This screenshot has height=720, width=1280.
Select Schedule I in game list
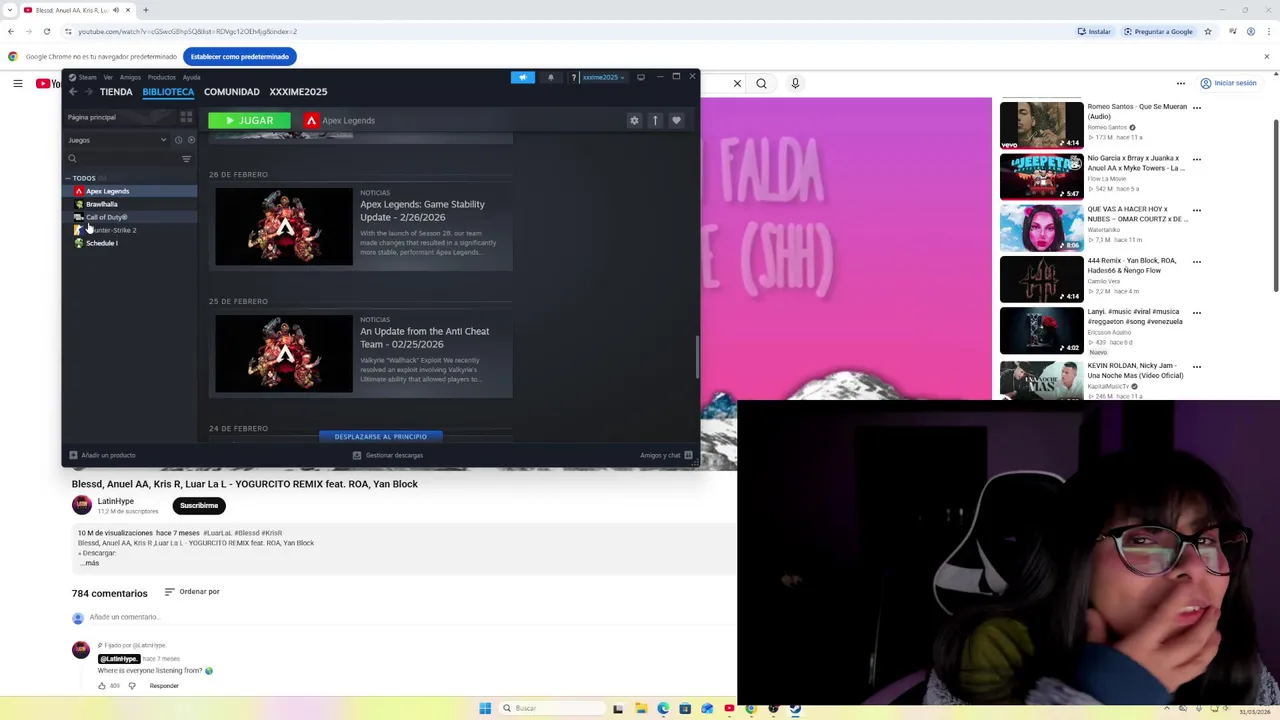click(x=130, y=243)
